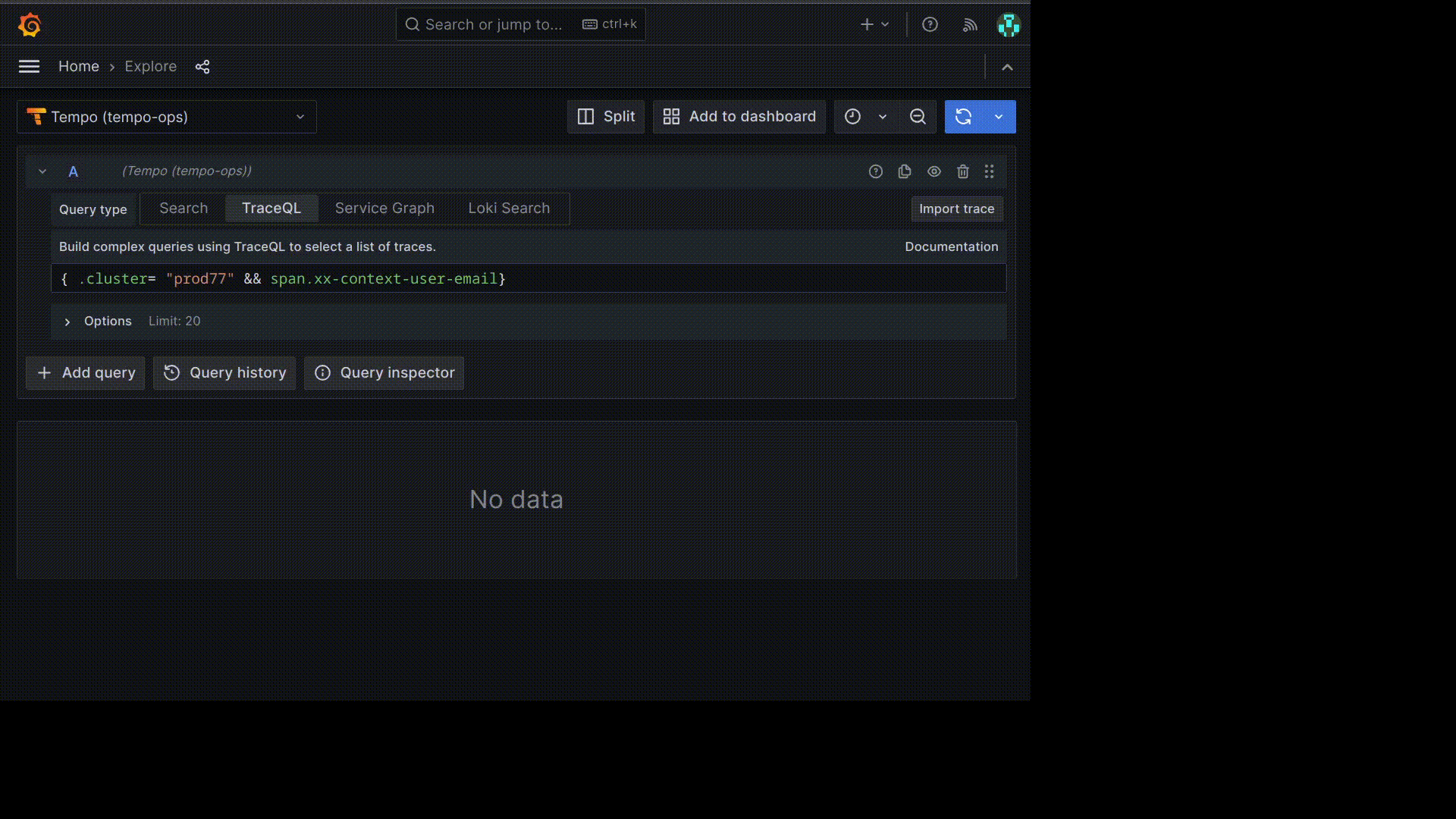Run the query with the refresh button

pos(963,117)
